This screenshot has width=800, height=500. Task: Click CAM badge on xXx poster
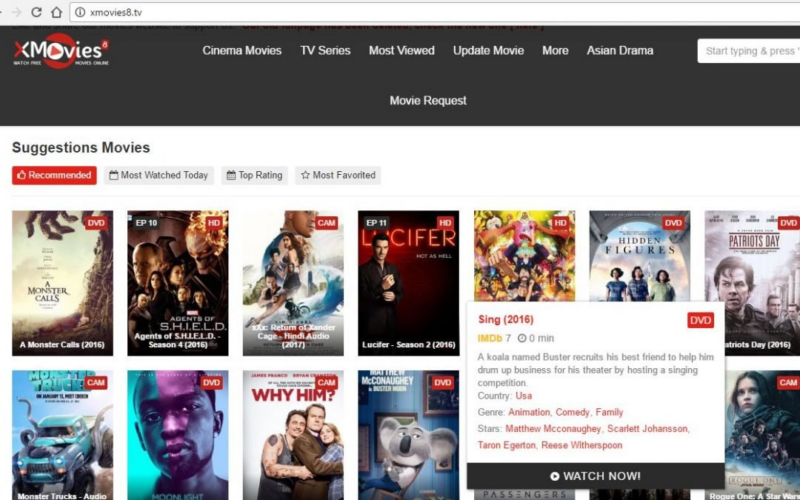click(x=326, y=223)
